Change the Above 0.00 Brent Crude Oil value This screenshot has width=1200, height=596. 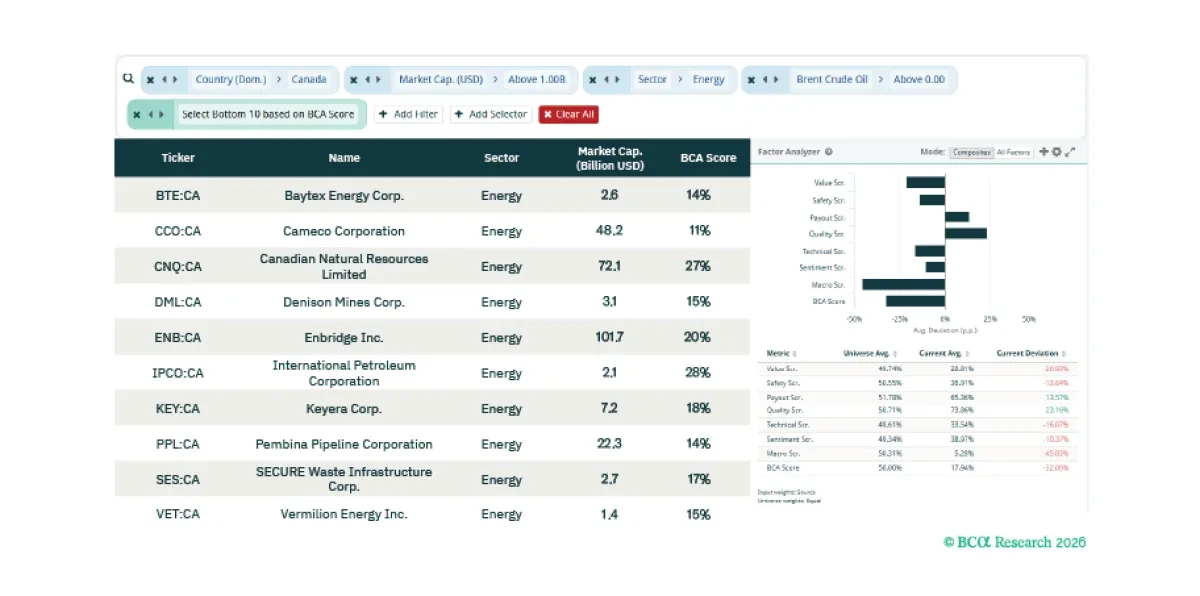919,80
